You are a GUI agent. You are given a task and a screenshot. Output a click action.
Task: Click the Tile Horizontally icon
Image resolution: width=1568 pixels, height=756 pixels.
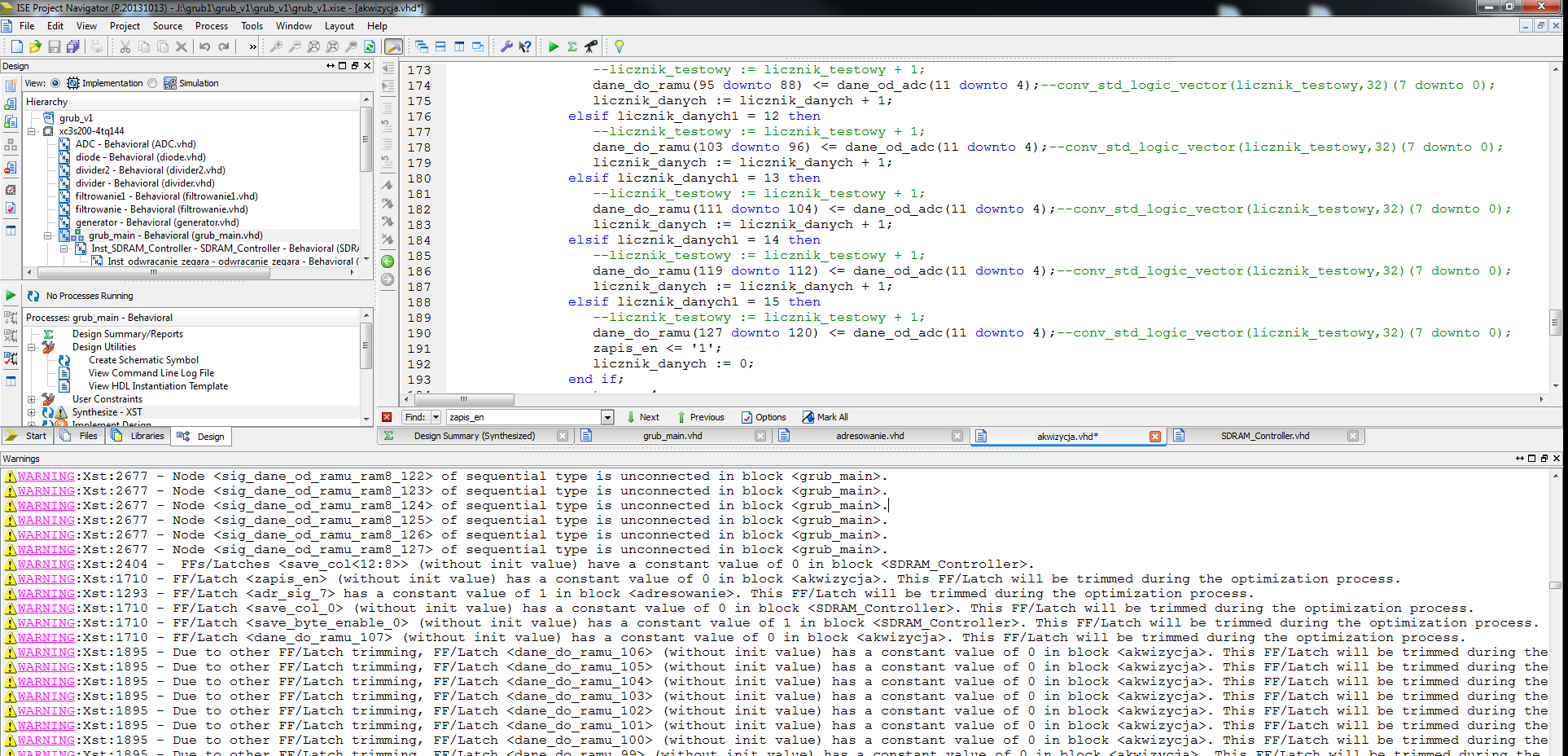440,46
